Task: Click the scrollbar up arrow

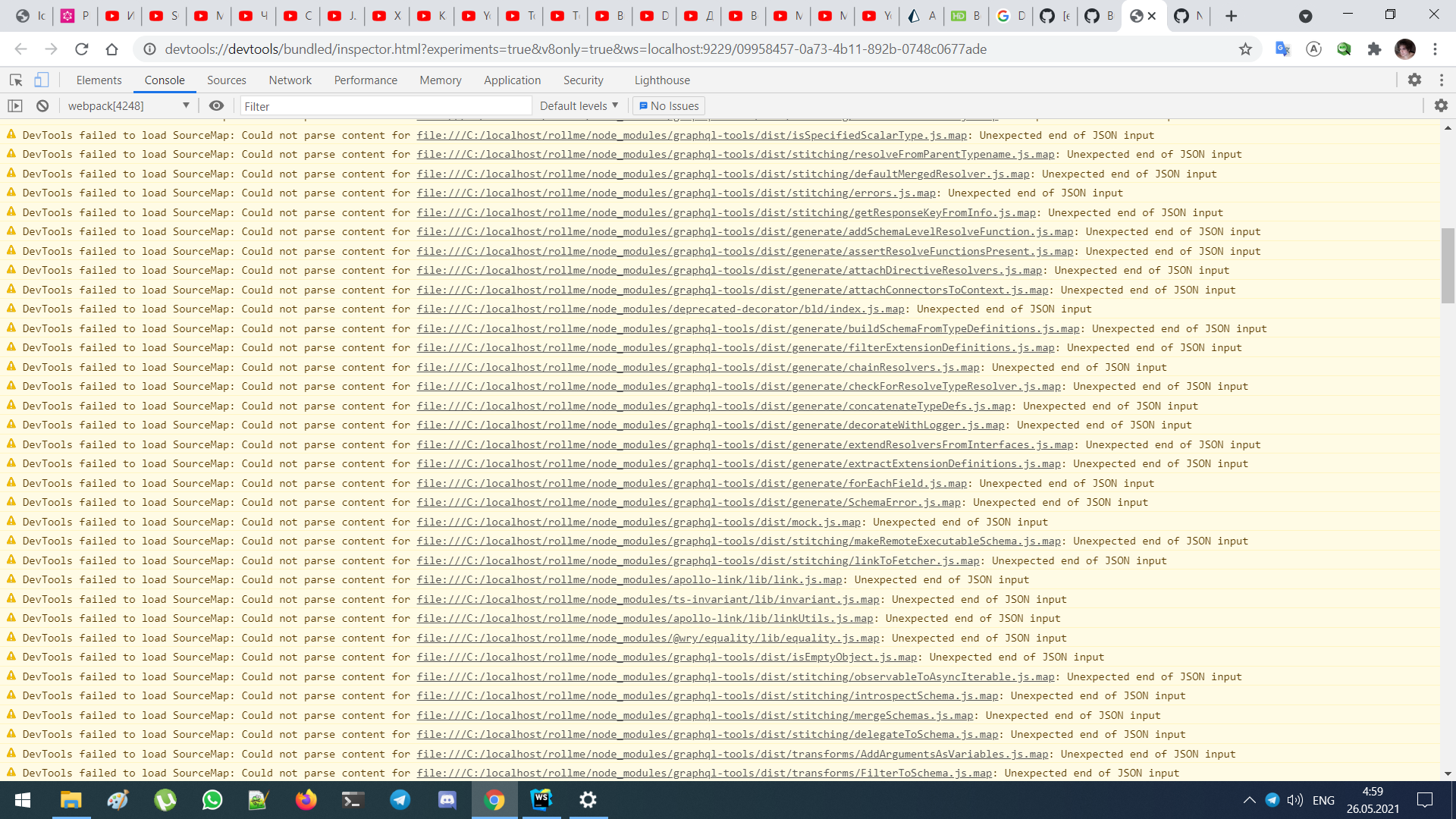Action: (x=1448, y=127)
